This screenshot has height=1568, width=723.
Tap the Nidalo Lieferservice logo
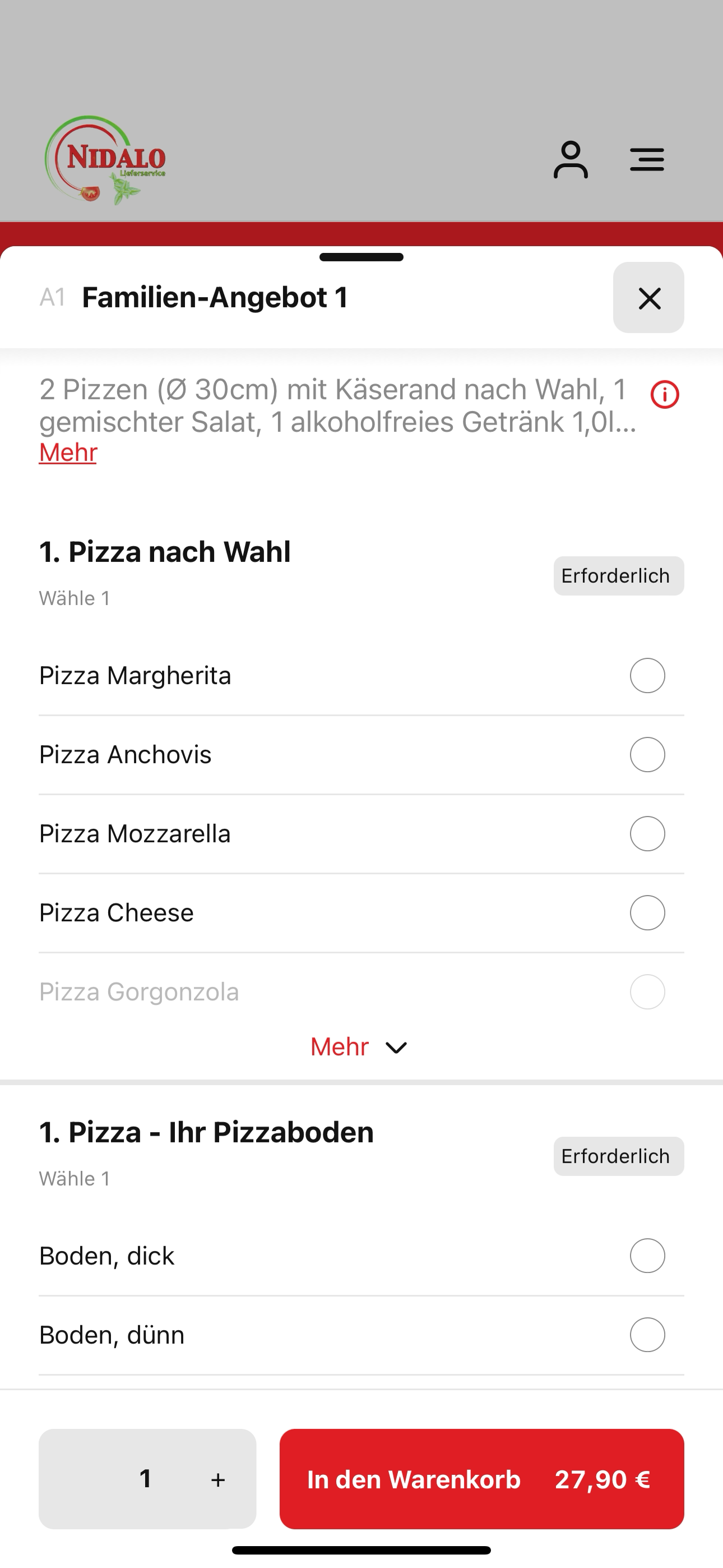[x=105, y=160]
